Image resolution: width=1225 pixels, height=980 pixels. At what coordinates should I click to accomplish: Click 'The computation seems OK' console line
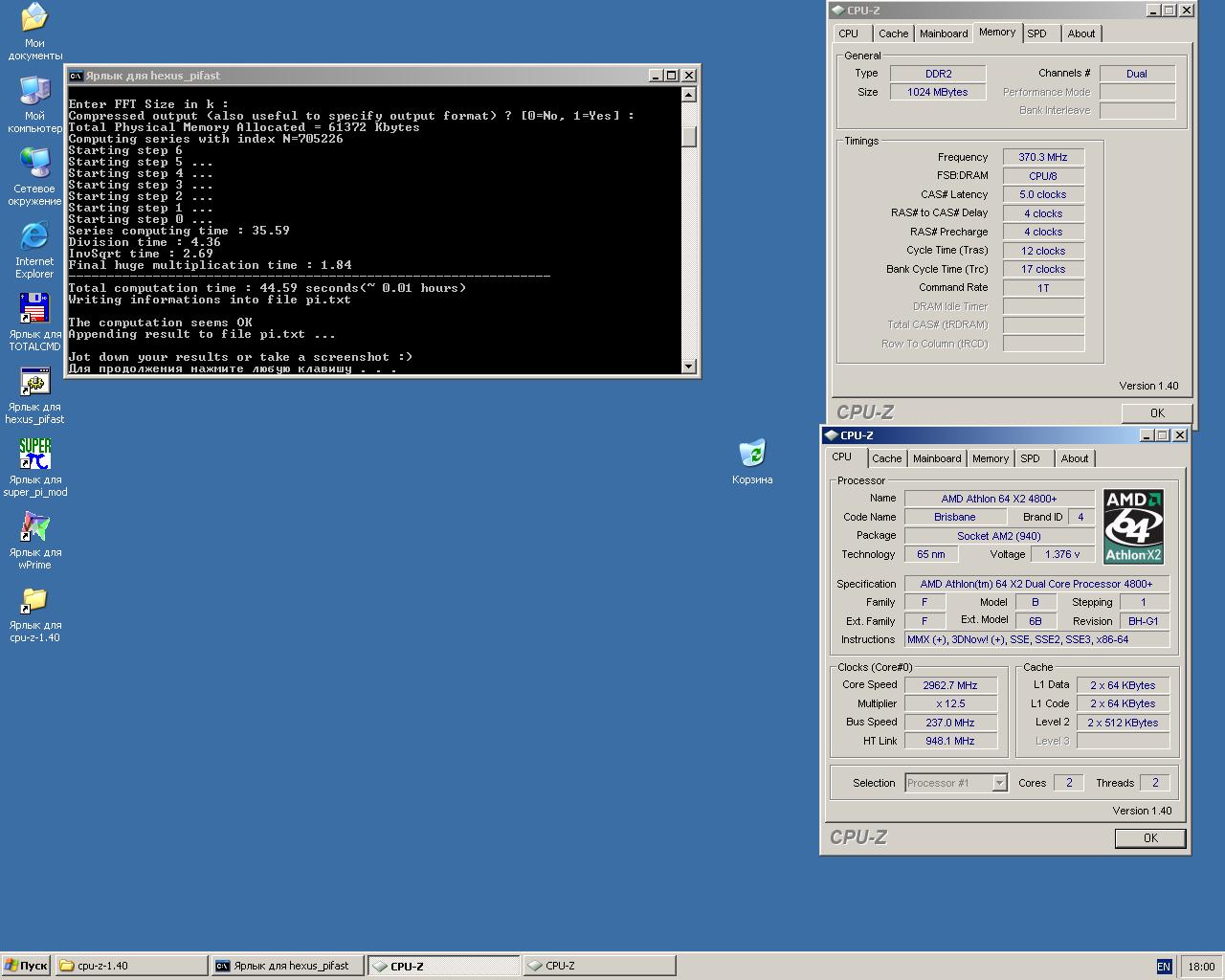tap(160, 323)
